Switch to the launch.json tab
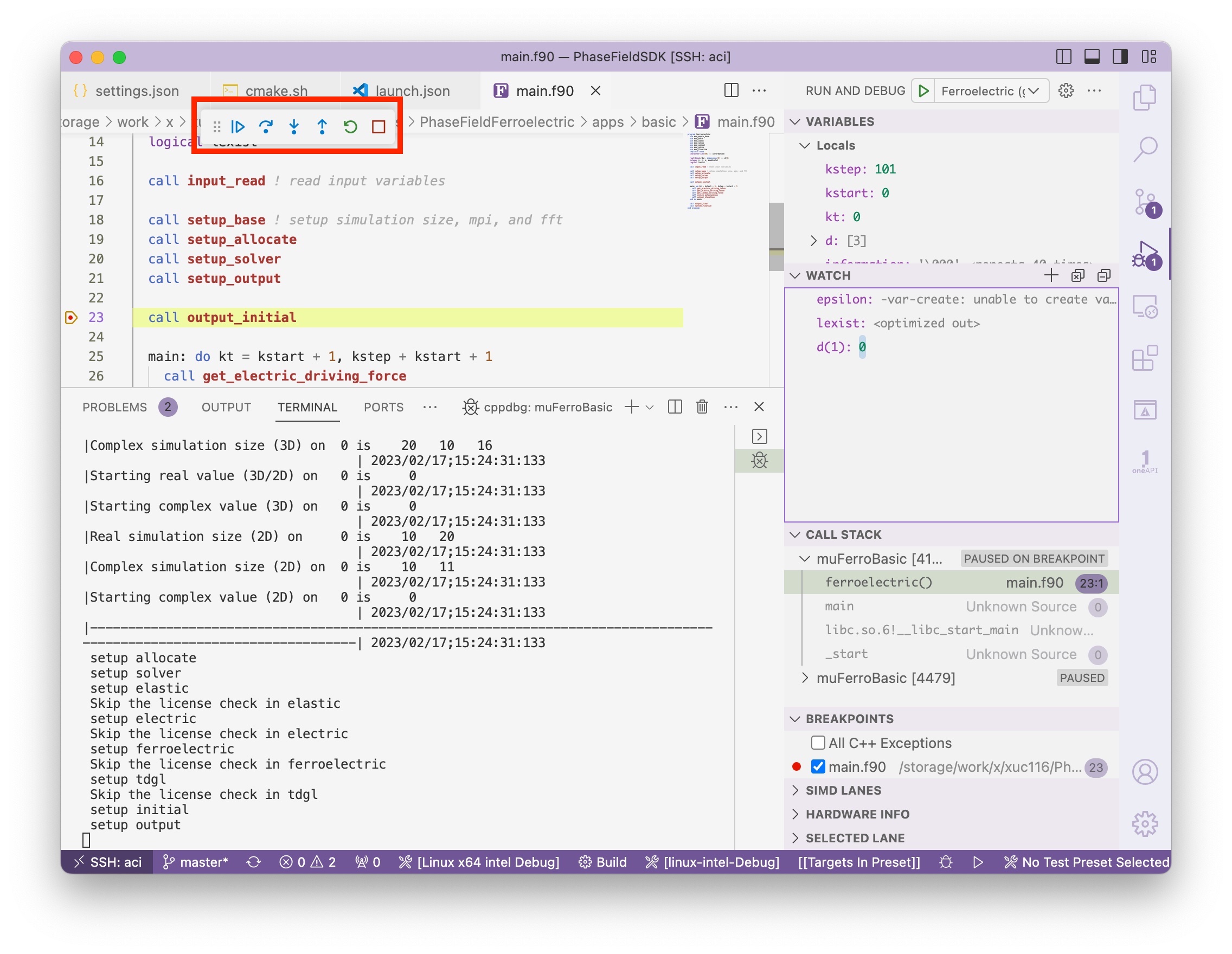This screenshot has width=1232, height=954. (x=412, y=90)
